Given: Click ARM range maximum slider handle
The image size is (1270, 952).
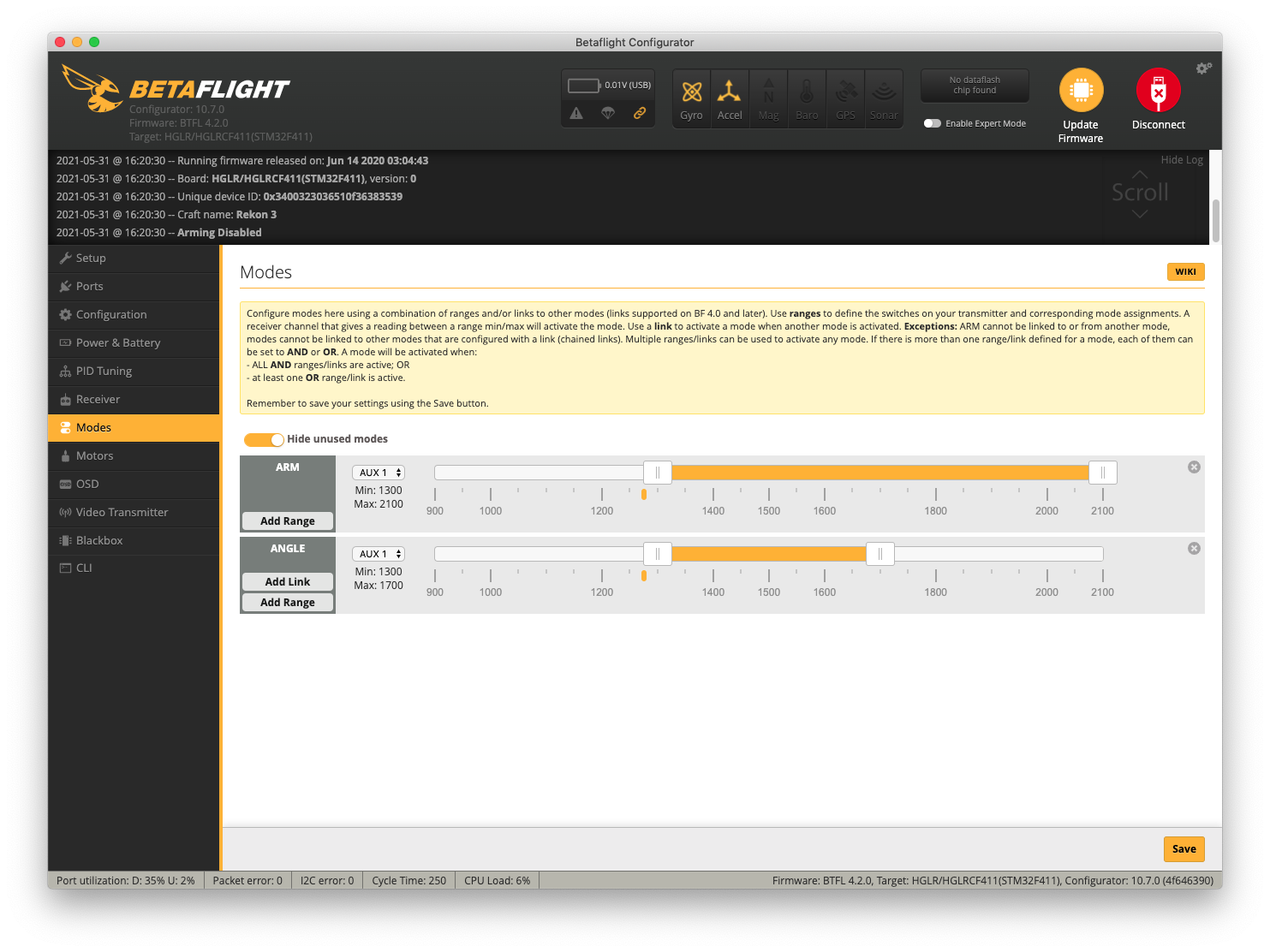Looking at the screenshot, I should coord(1103,473).
